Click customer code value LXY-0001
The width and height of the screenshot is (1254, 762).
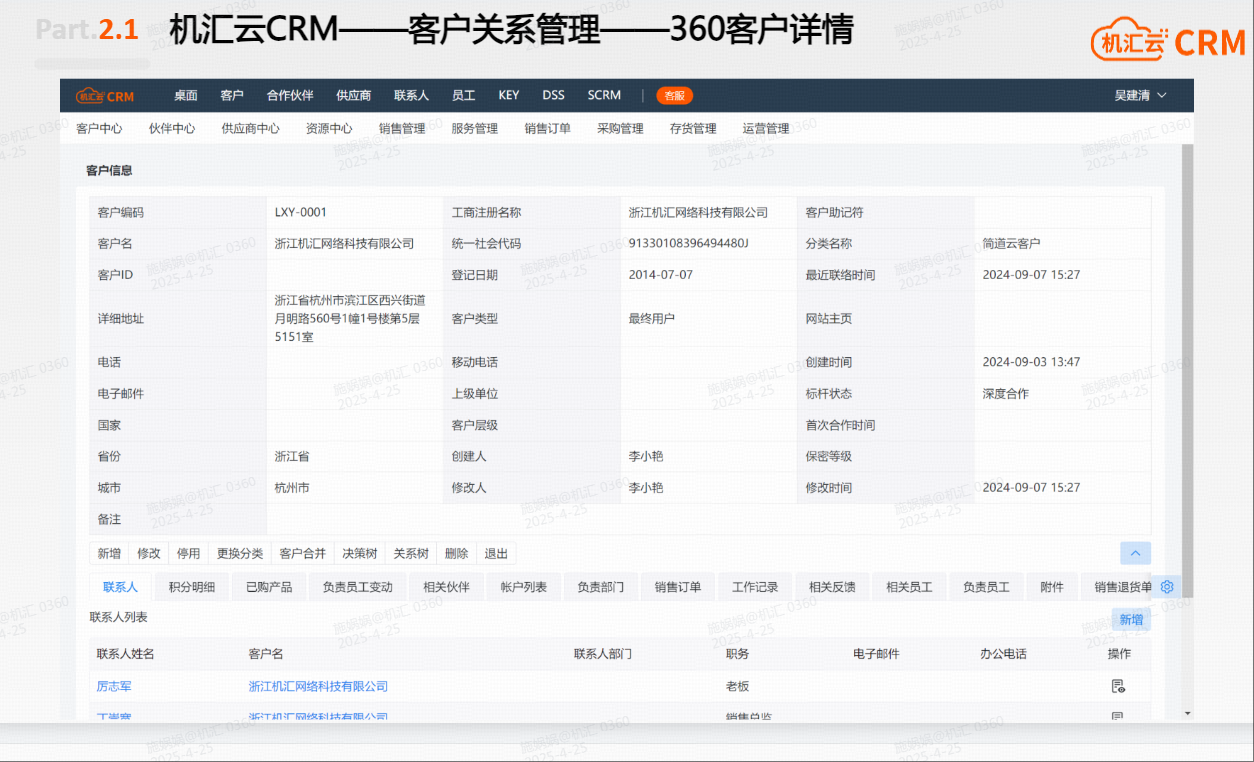[301, 212]
